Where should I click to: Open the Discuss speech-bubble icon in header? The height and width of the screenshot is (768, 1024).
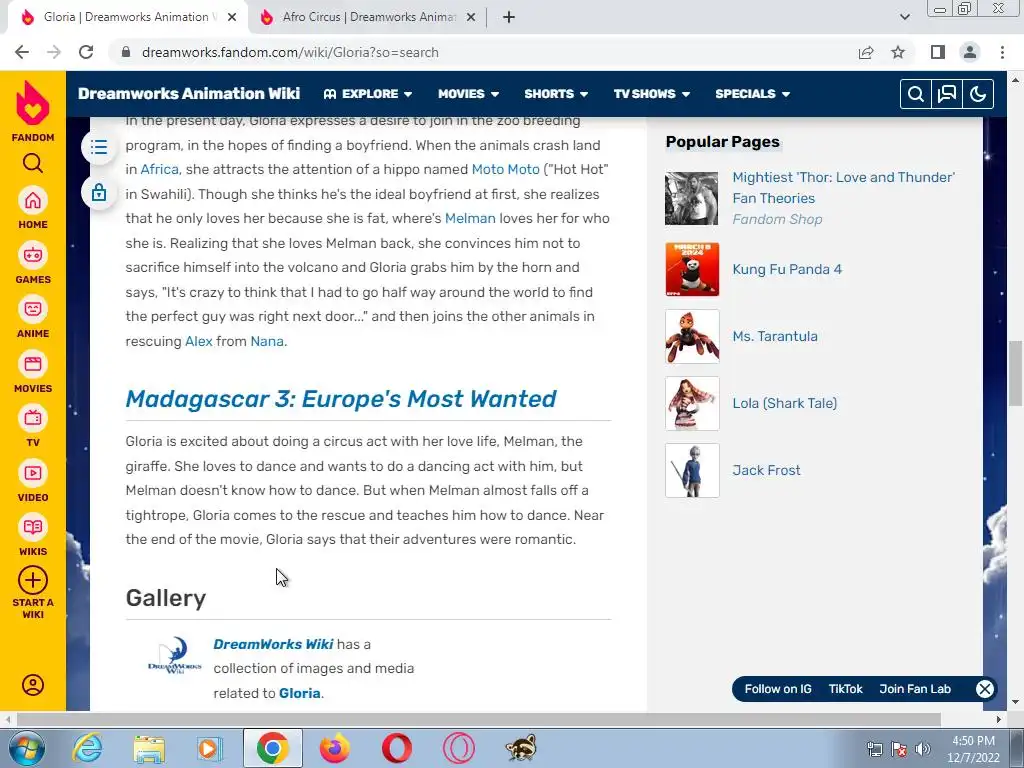pyautogui.click(x=946, y=94)
